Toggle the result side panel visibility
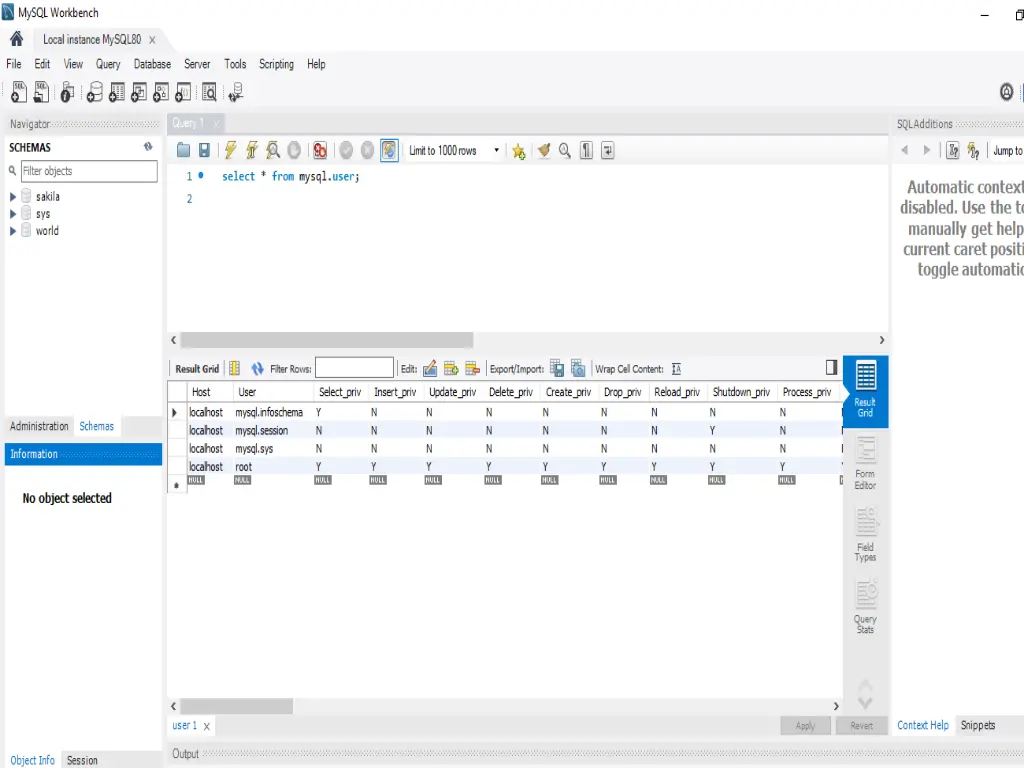The height and width of the screenshot is (768, 1024). [831, 368]
